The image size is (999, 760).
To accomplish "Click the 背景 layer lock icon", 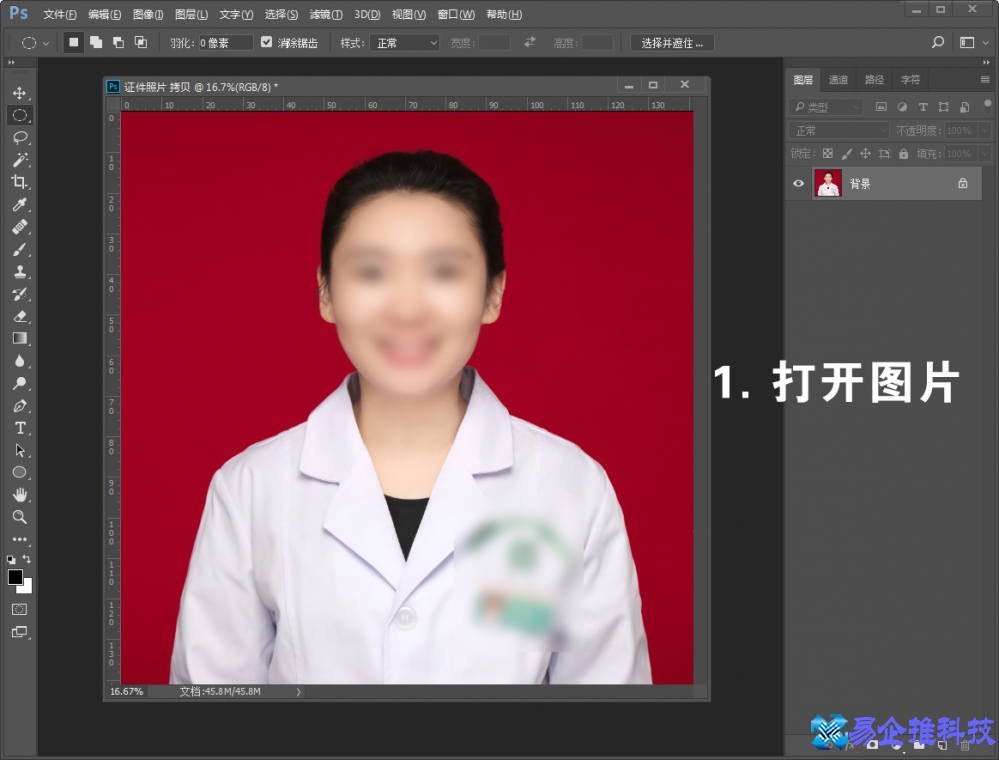I will [963, 183].
